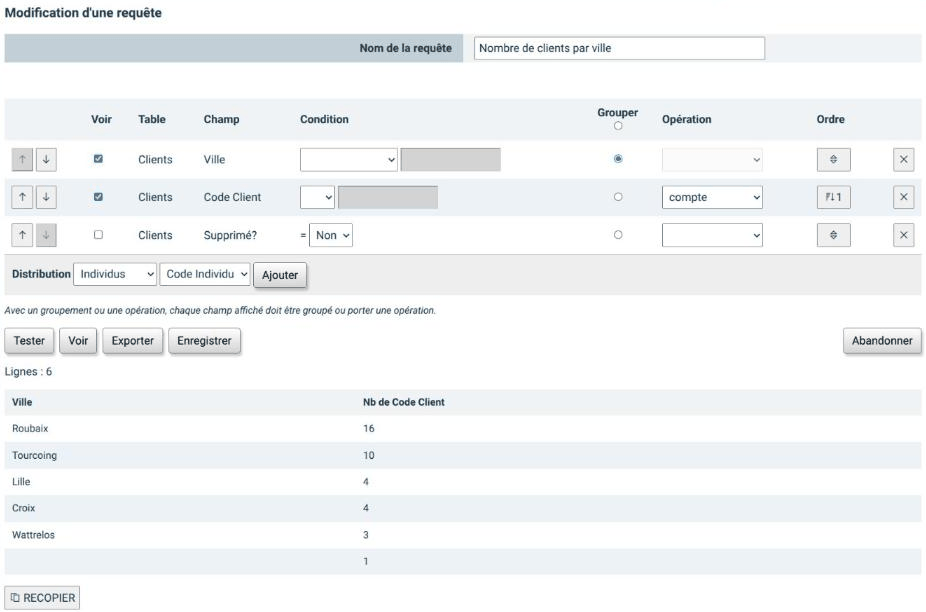Click the Exporter button

click(133, 341)
